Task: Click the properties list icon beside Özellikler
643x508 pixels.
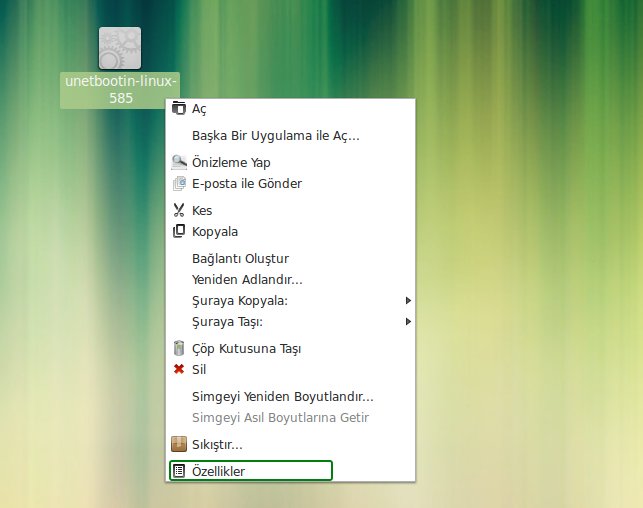Action: pos(179,471)
